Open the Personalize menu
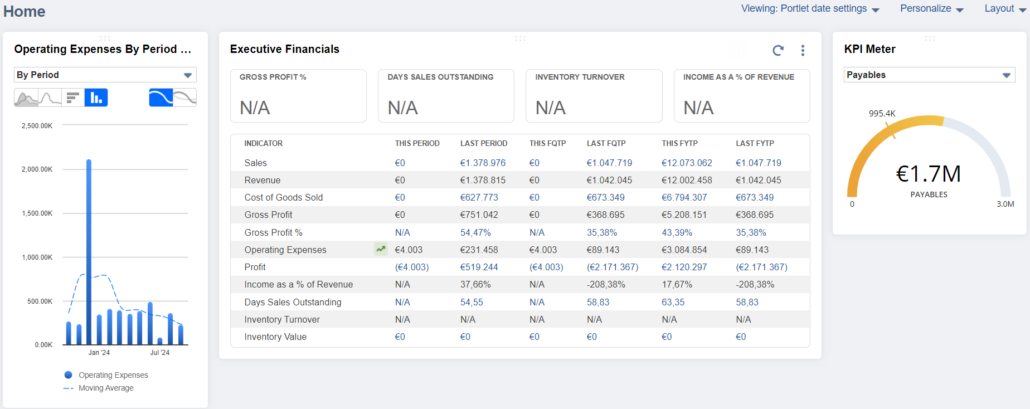This screenshot has height=409, width=1030. pyautogui.click(x=931, y=9)
